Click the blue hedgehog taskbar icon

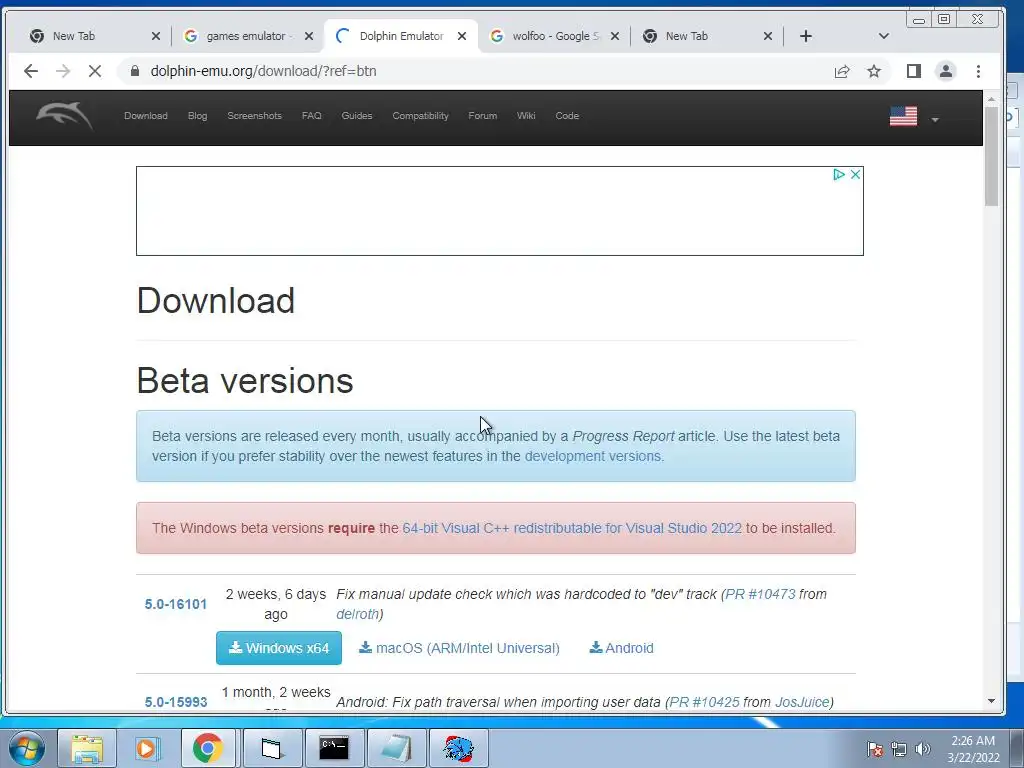[x=458, y=748]
